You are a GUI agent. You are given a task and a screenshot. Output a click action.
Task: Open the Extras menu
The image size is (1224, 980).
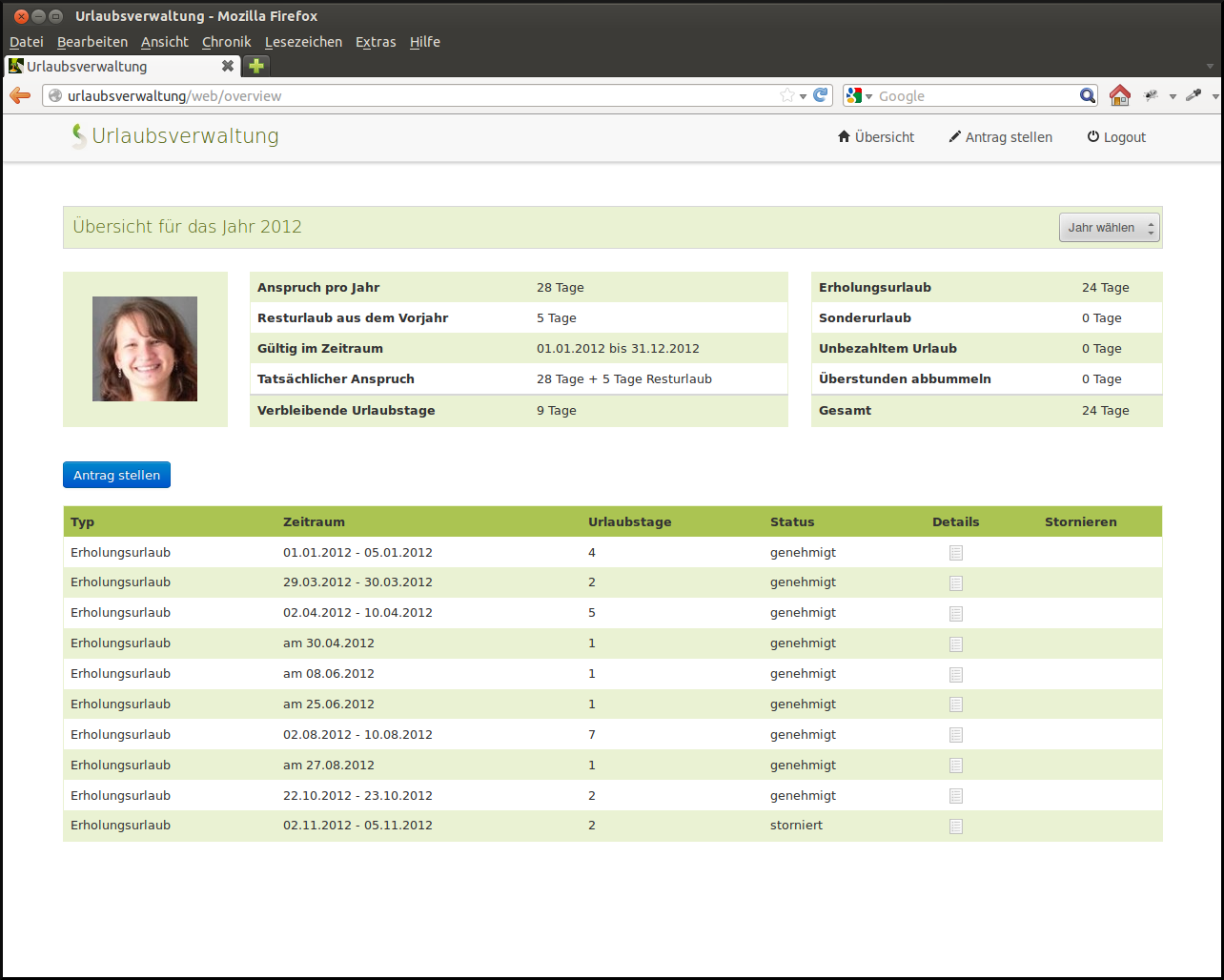click(x=376, y=42)
